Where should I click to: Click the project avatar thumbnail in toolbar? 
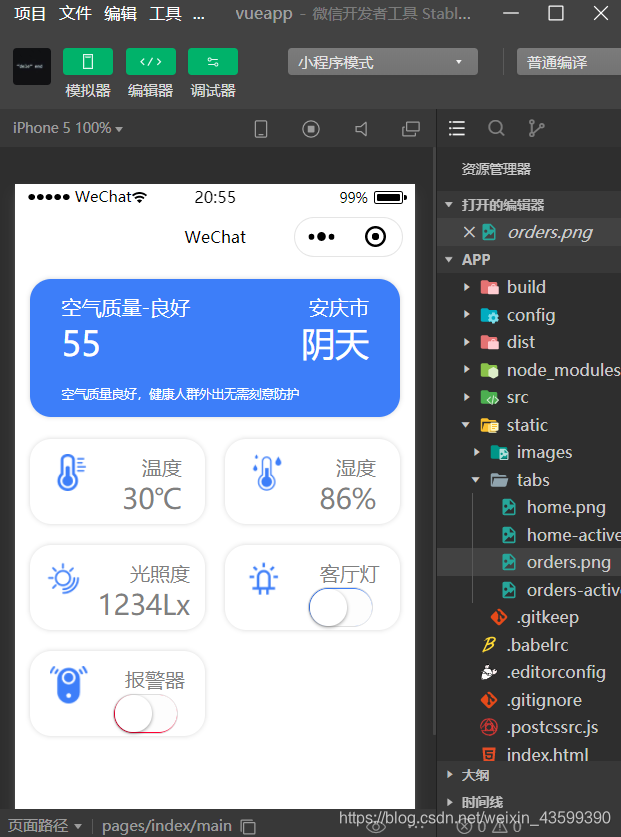[32, 66]
